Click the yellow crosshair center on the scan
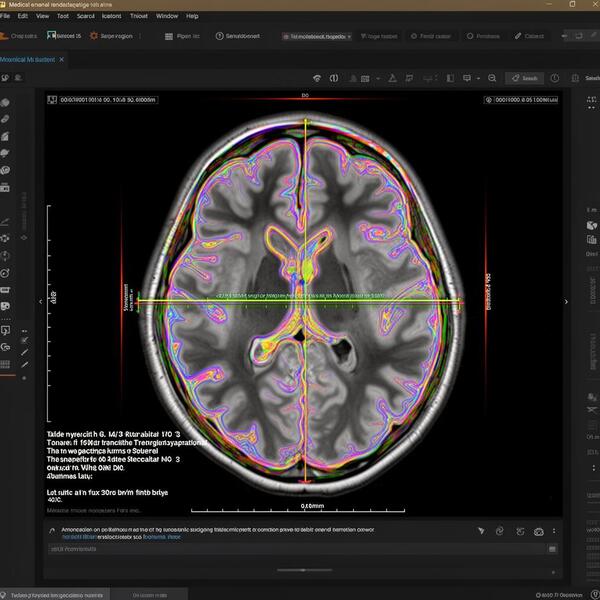 tap(305, 301)
